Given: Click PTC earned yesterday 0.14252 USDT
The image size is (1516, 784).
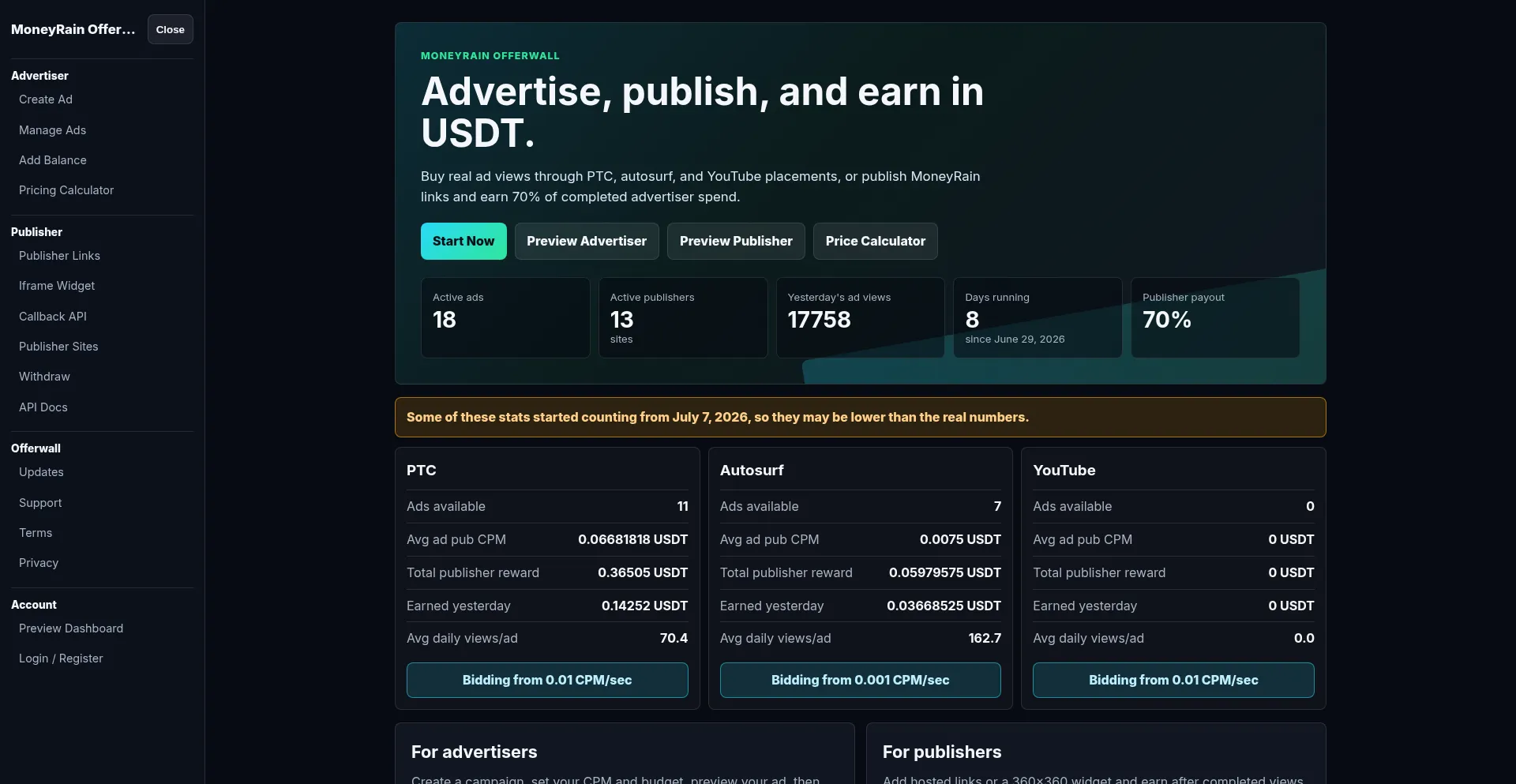Looking at the screenshot, I should pos(644,606).
